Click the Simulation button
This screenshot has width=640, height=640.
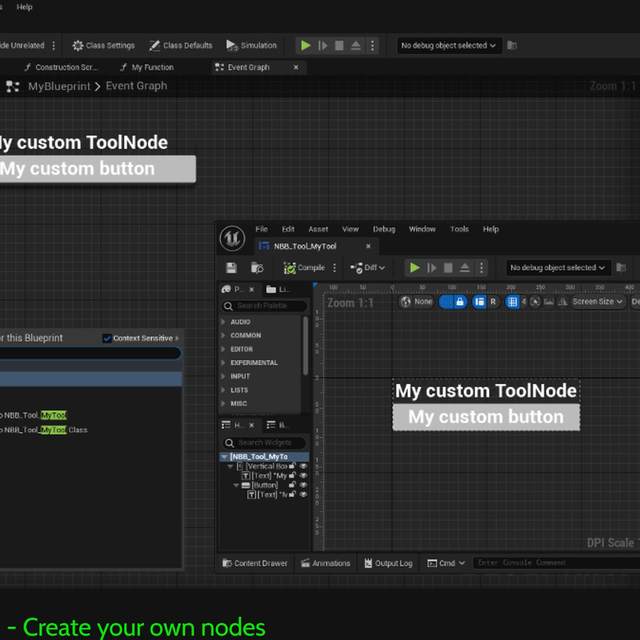point(251,45)
